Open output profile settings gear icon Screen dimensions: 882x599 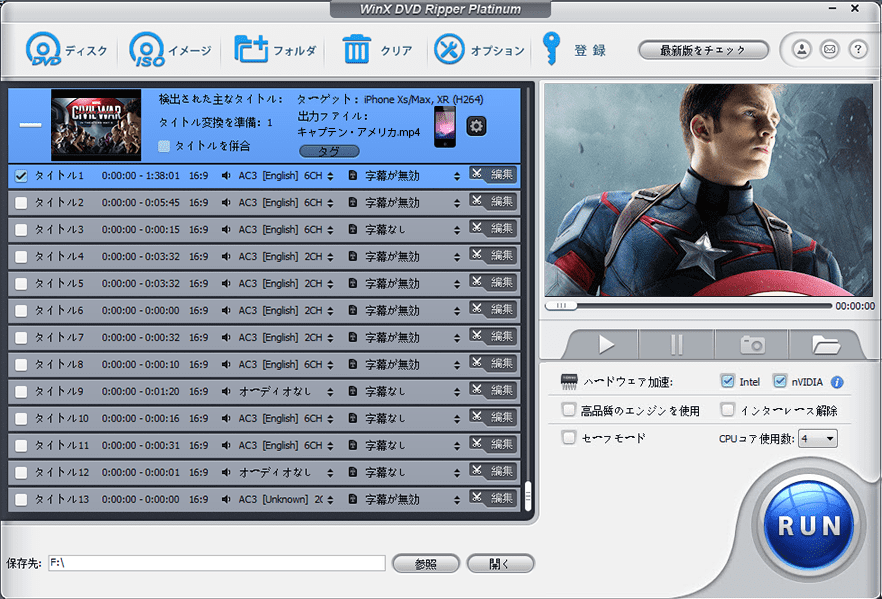tap(477, 126)
